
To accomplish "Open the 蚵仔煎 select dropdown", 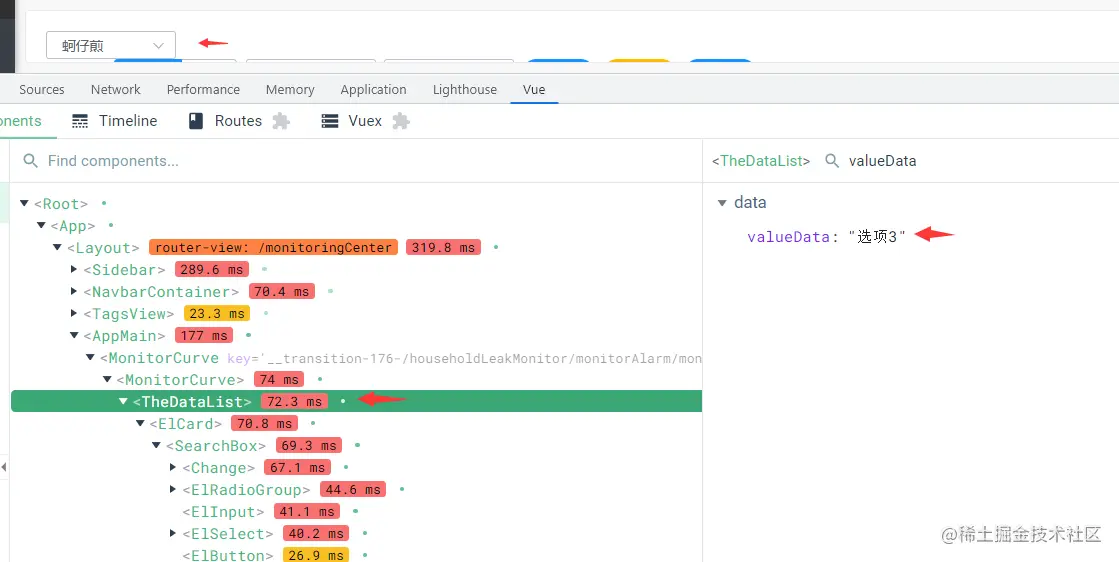I will [111, 46].
